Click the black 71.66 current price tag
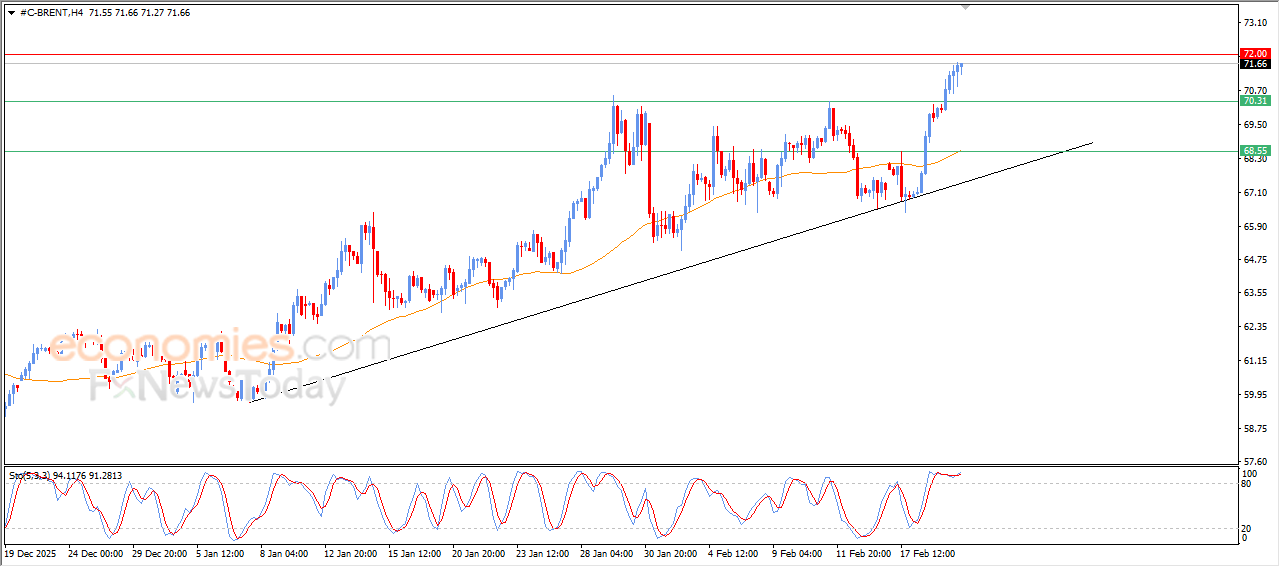This screenshot has height=567, width=1280. (1254, 64)
